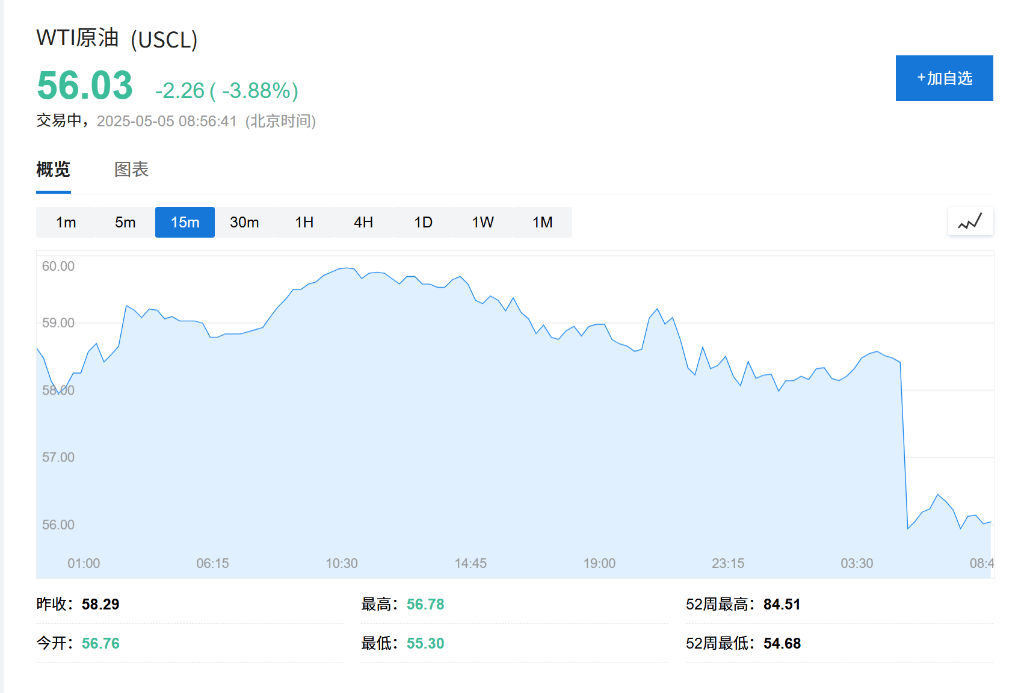Select the 1M monthly interval
This screenshot has width=1024, height=693.
542,222
